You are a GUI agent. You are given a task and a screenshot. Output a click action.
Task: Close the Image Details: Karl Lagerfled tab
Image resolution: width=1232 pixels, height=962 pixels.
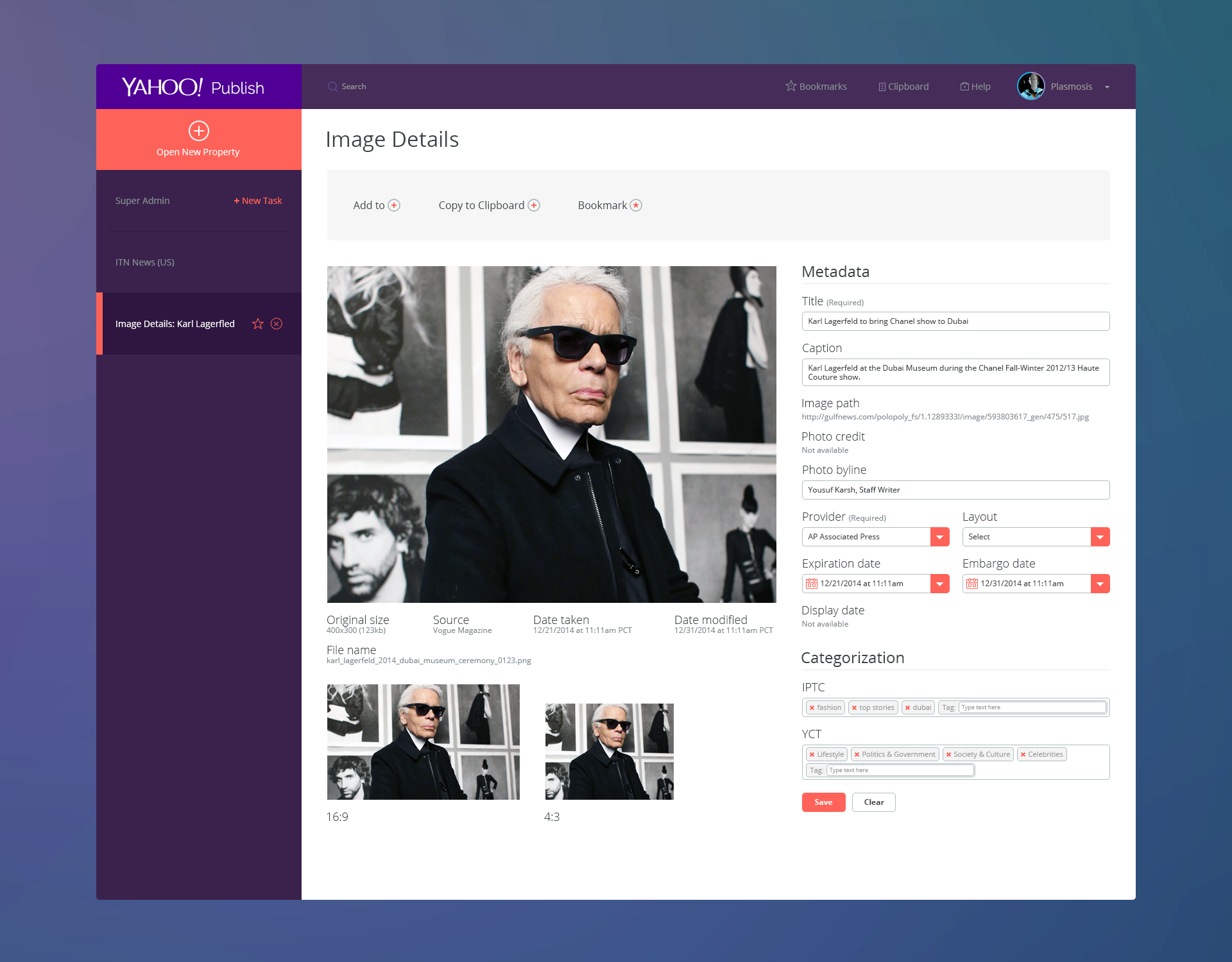tap(277, 324)
